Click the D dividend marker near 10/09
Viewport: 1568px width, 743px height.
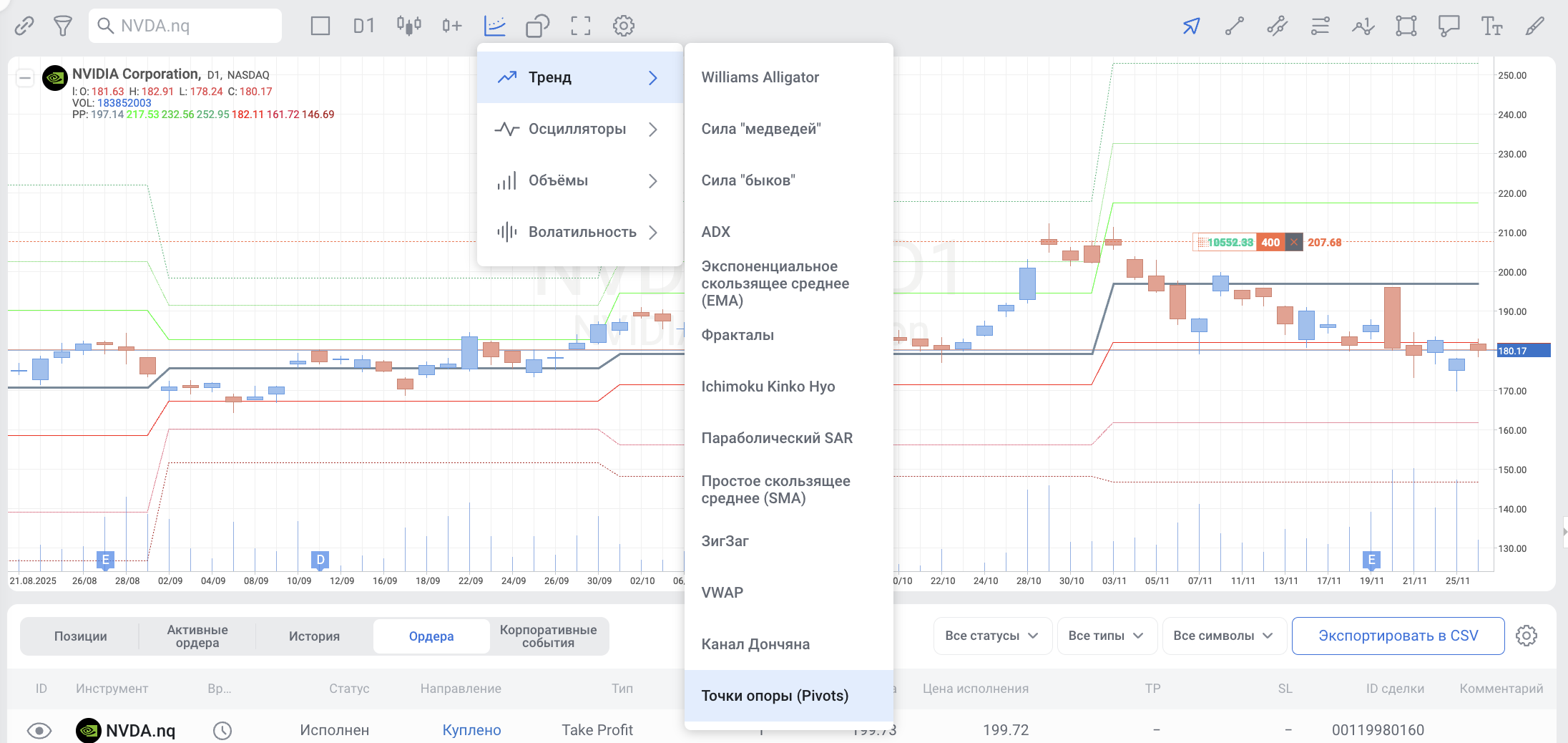[320, 560]
